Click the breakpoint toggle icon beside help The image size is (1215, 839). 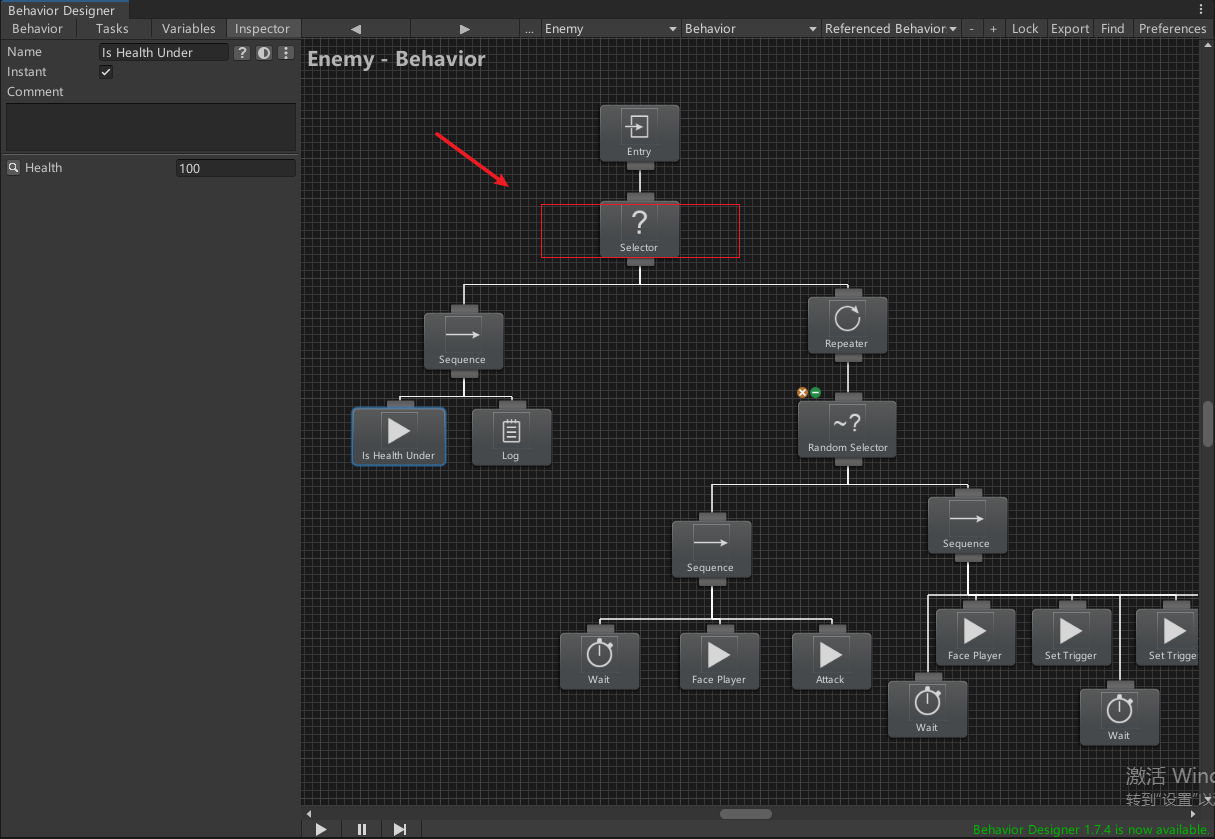[263, 52]
